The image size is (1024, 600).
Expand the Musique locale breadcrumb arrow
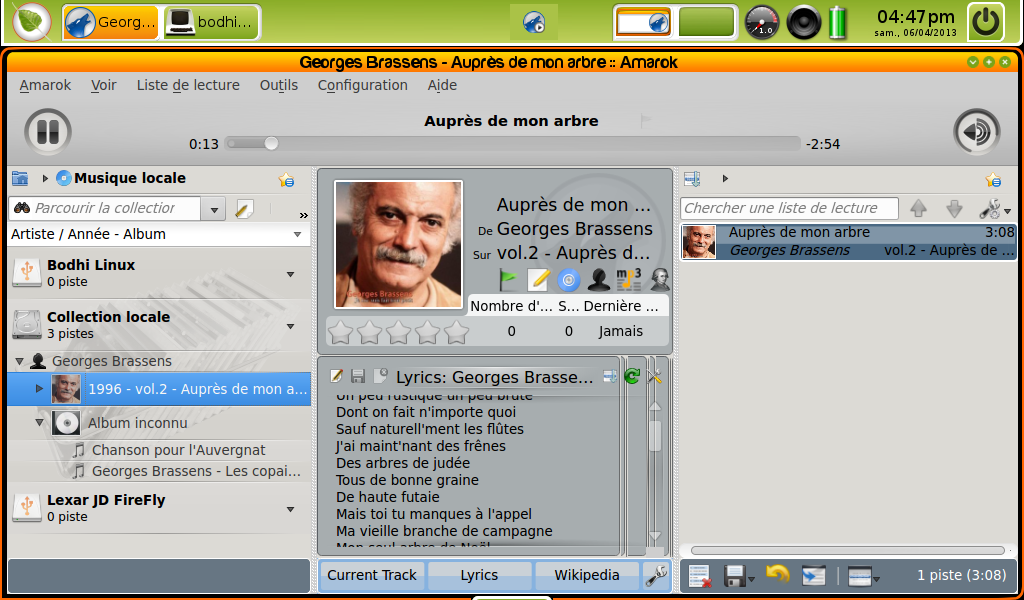[x=45, y=178]
